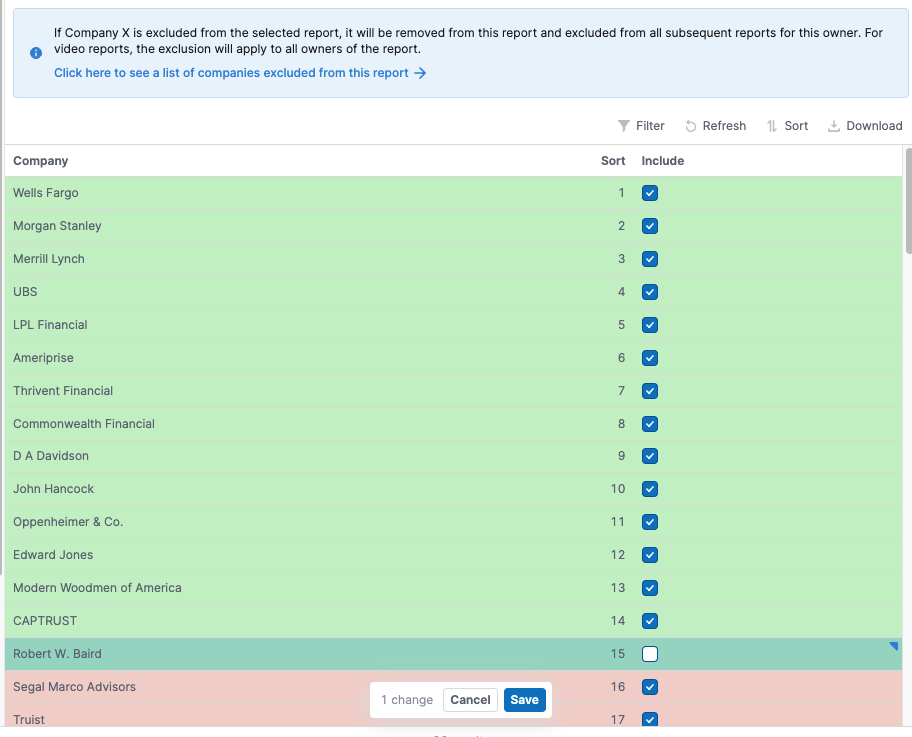912x737 pixels.
Task: Click Modern Woodmen of America company cell
Action: point(97,588)
